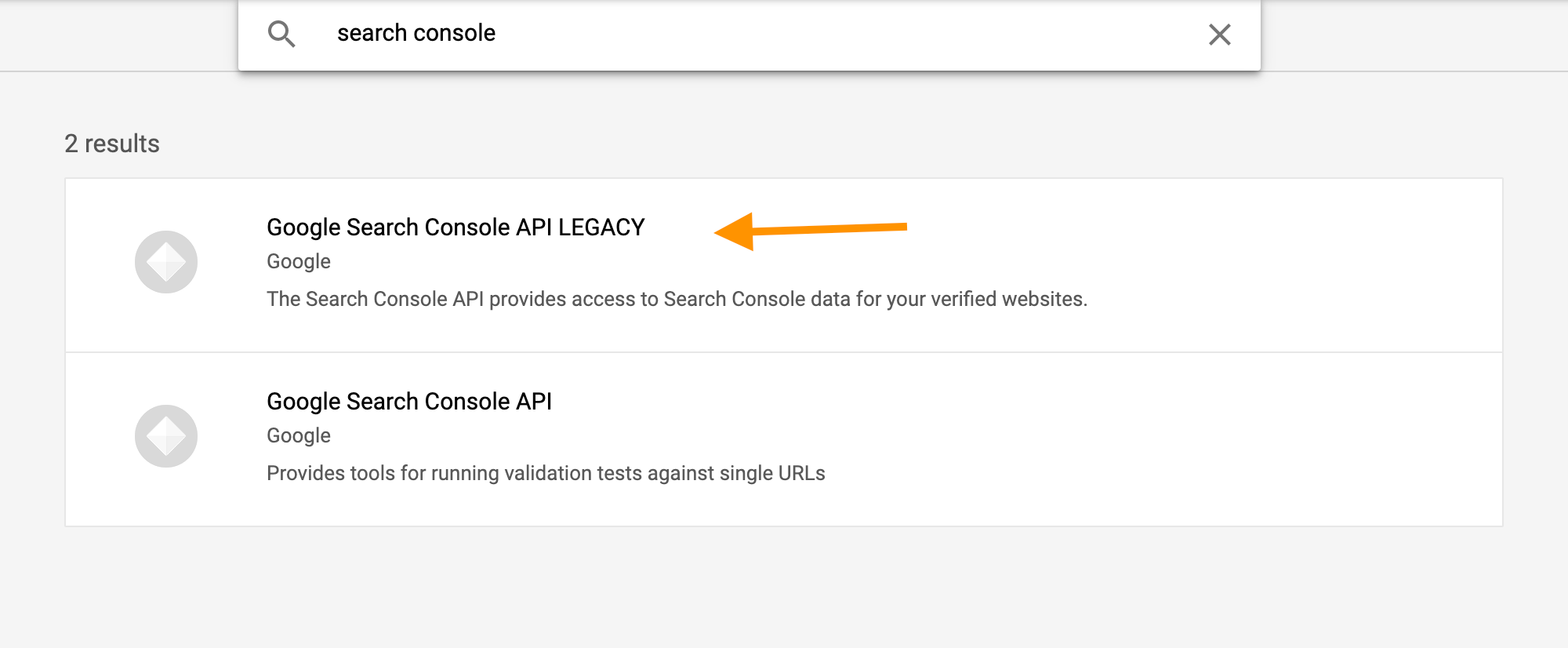This screenshot has height=648, width=1568.
Task: Click the LEGACY API description about verified websites
Action: click(676, 299)
